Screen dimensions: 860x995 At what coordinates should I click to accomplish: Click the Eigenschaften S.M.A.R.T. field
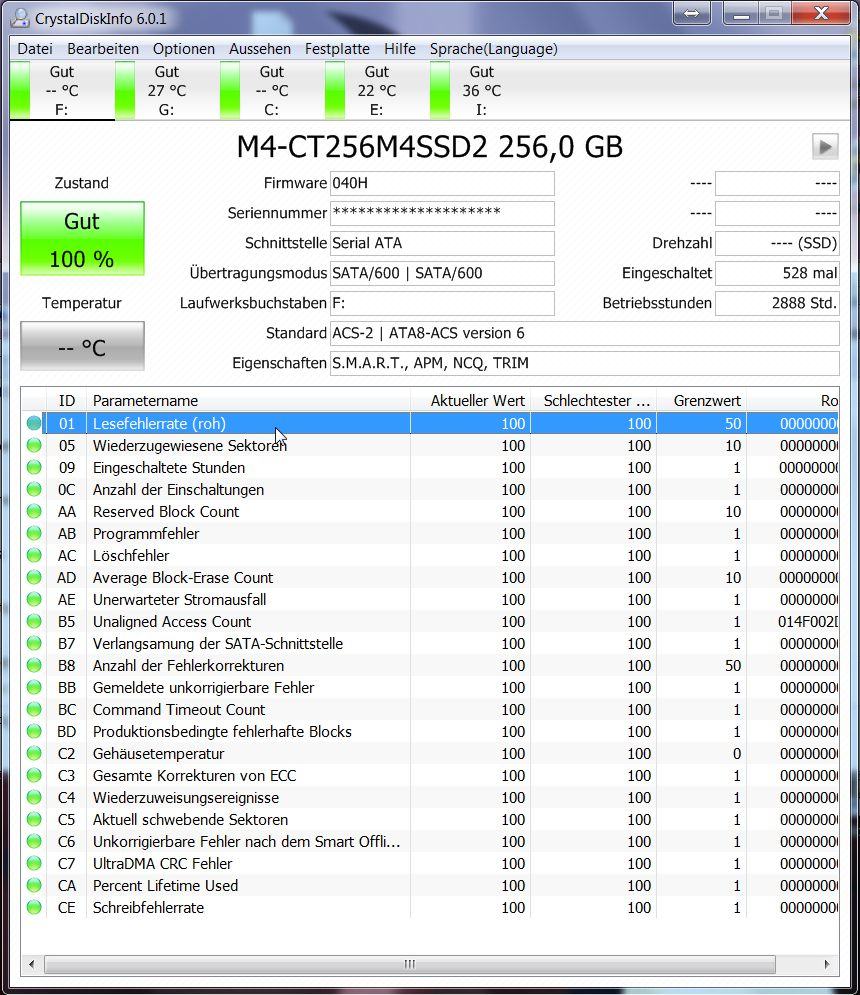(x=585, y=363)
